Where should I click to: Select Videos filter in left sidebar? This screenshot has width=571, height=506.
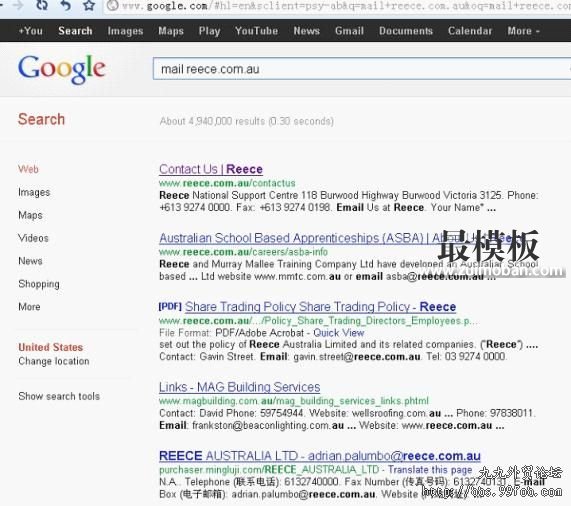point(33,238)
